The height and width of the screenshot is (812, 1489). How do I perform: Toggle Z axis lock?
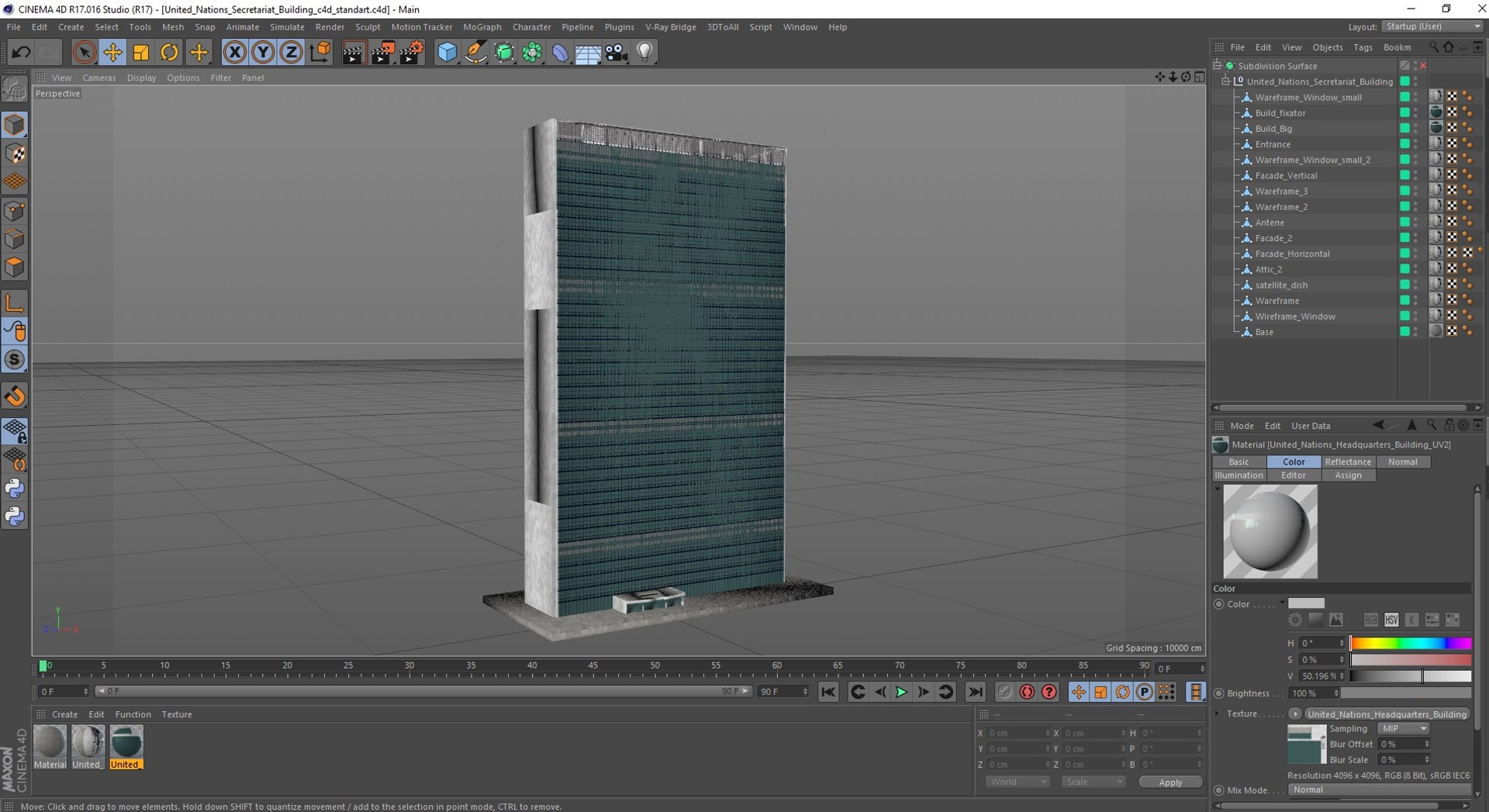tap(291, 52)
